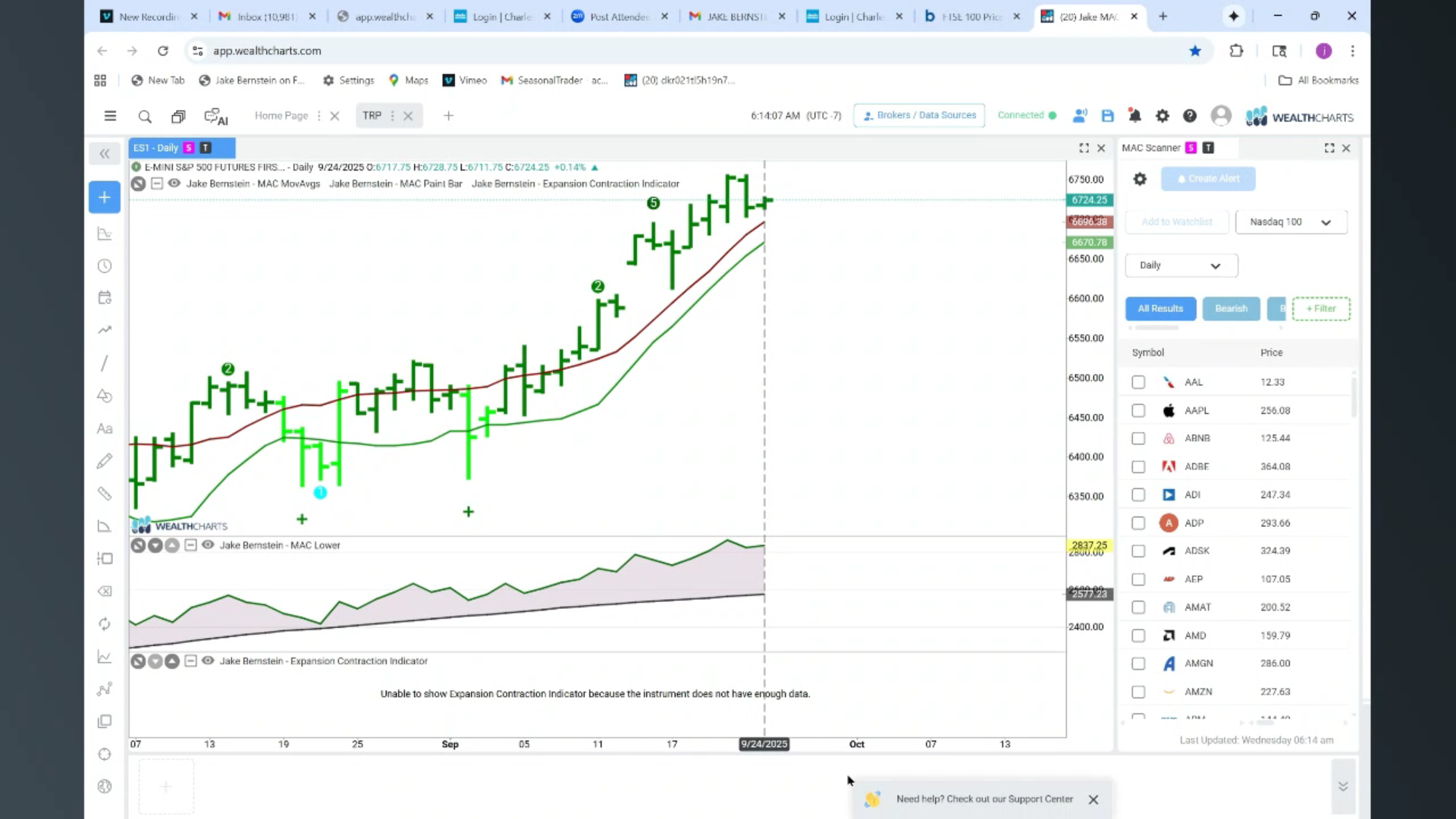Select the Aa text annotation tool
Screen dimensions: 1456x819
point(105,429)
